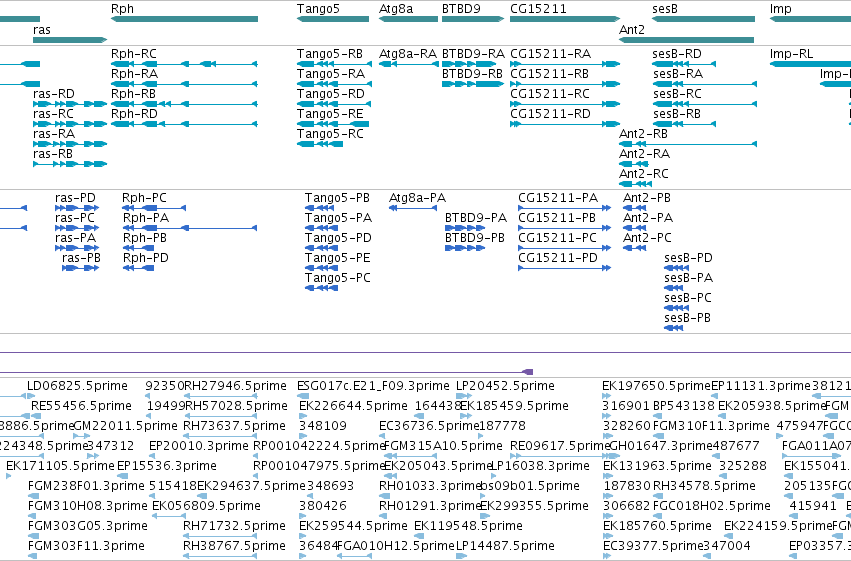
Task: Select the sesB gene bar
Action: (703, 20)
